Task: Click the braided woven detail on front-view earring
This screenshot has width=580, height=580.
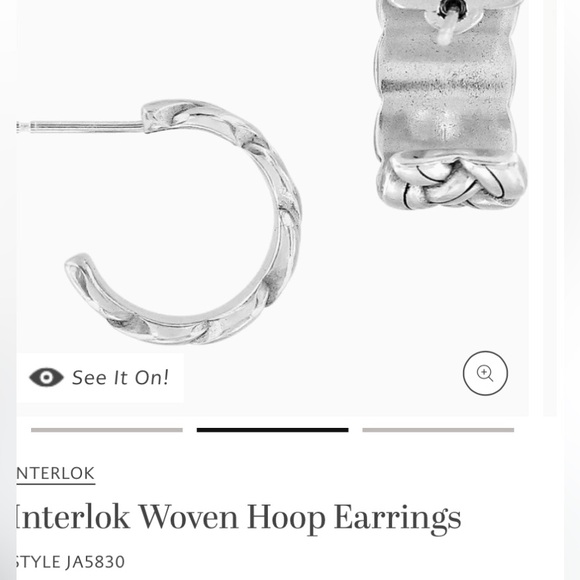Action: (451, 181)
